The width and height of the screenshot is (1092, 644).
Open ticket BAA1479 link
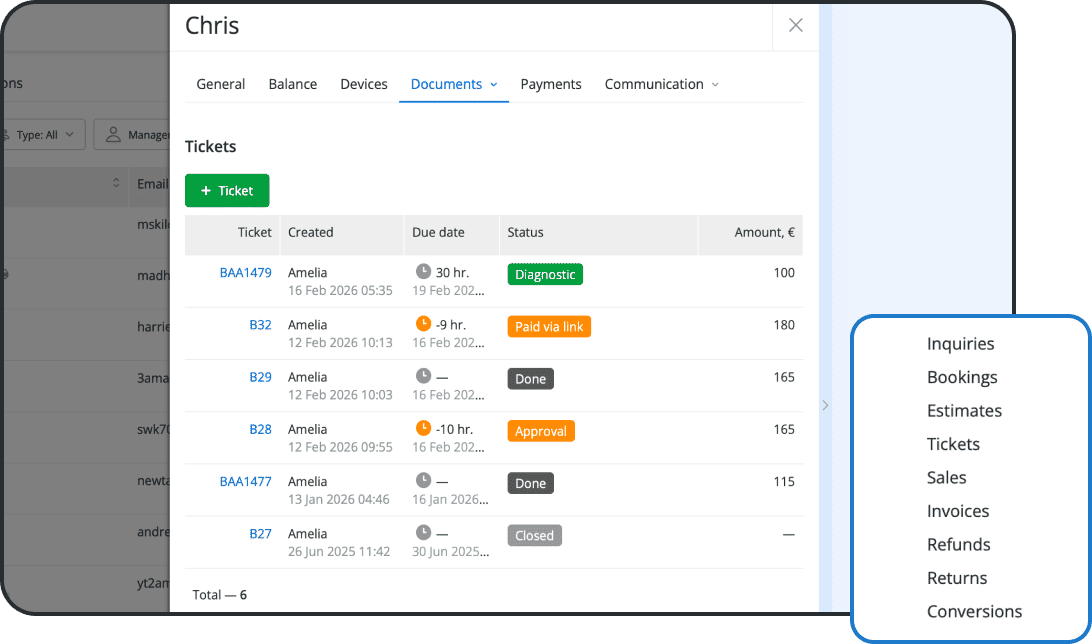[x=245, y=272]
